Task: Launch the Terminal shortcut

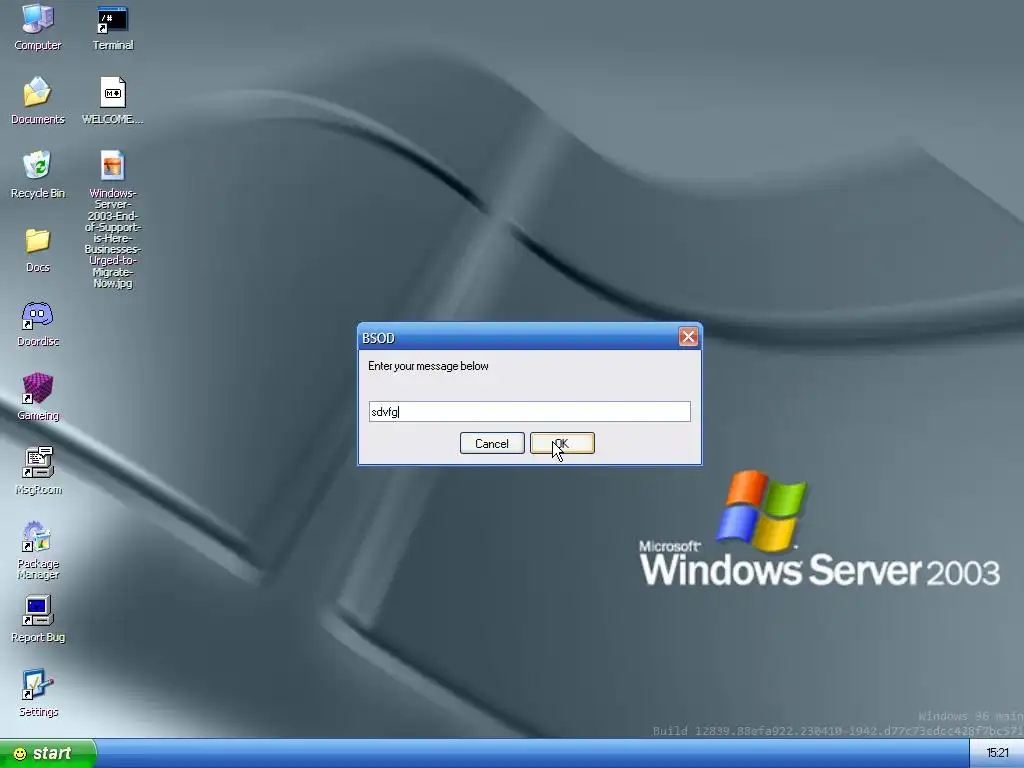Action: pyautogui.click(x=113, y=27)
